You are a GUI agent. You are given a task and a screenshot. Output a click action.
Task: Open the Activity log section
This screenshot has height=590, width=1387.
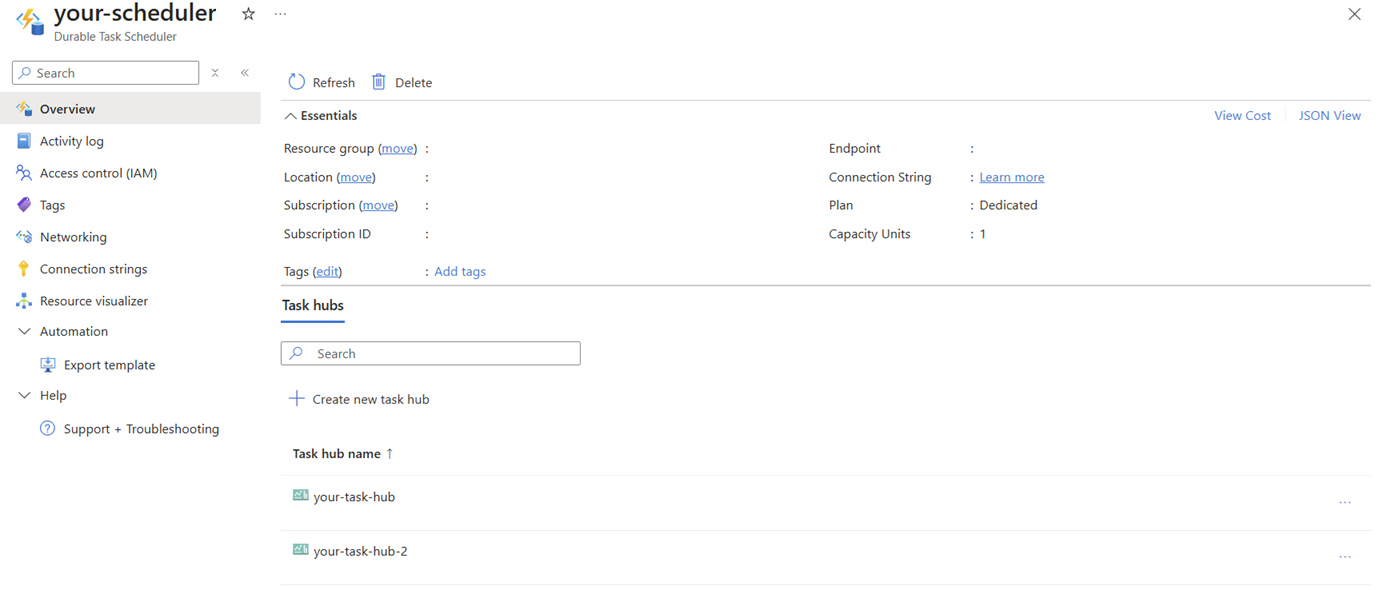click(x=73, y=140)
